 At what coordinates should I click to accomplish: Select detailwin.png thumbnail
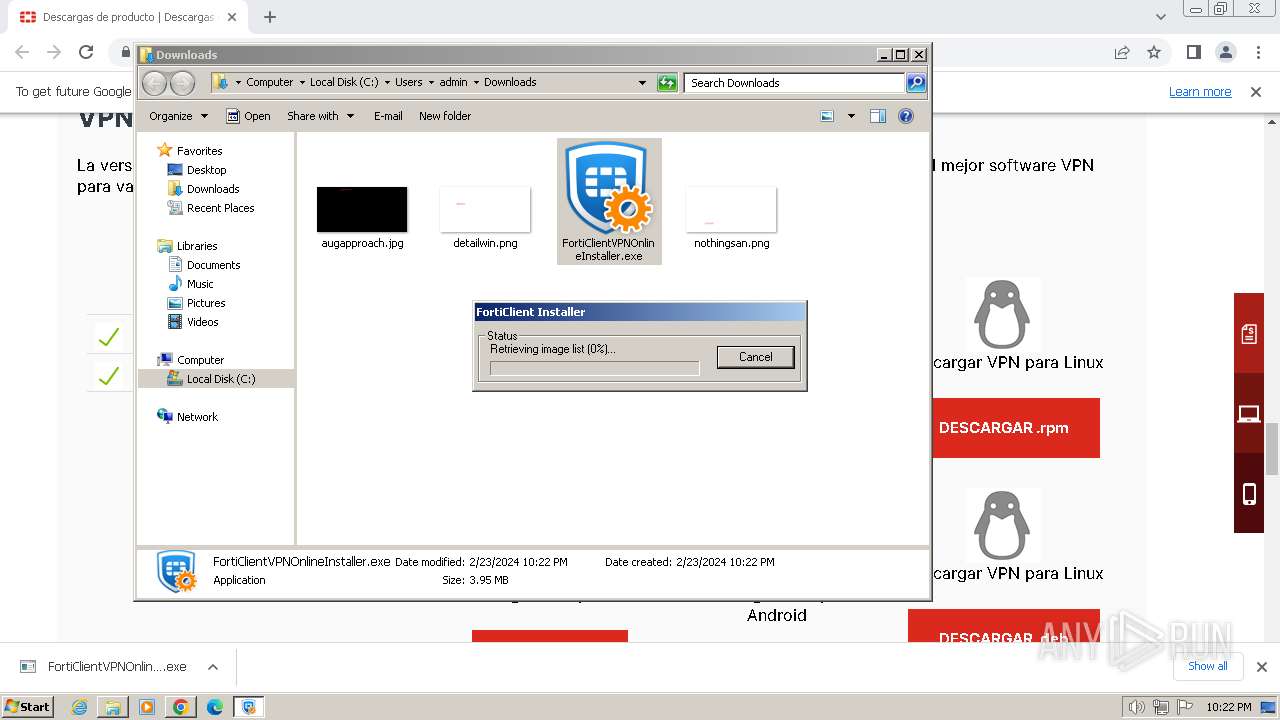[x=485, y=209]
